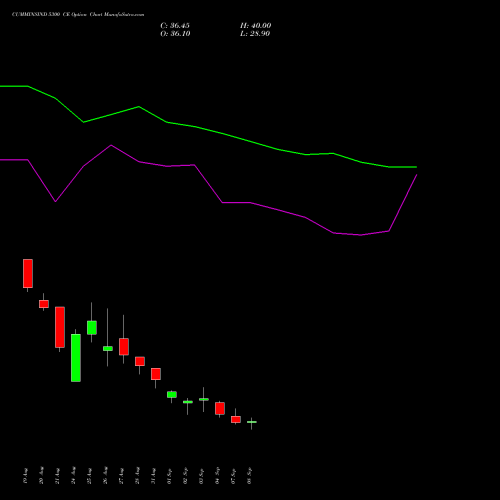Select the 07 Sep date label
500x500 pixels.
pyautogui.click(x=234, y=476)
